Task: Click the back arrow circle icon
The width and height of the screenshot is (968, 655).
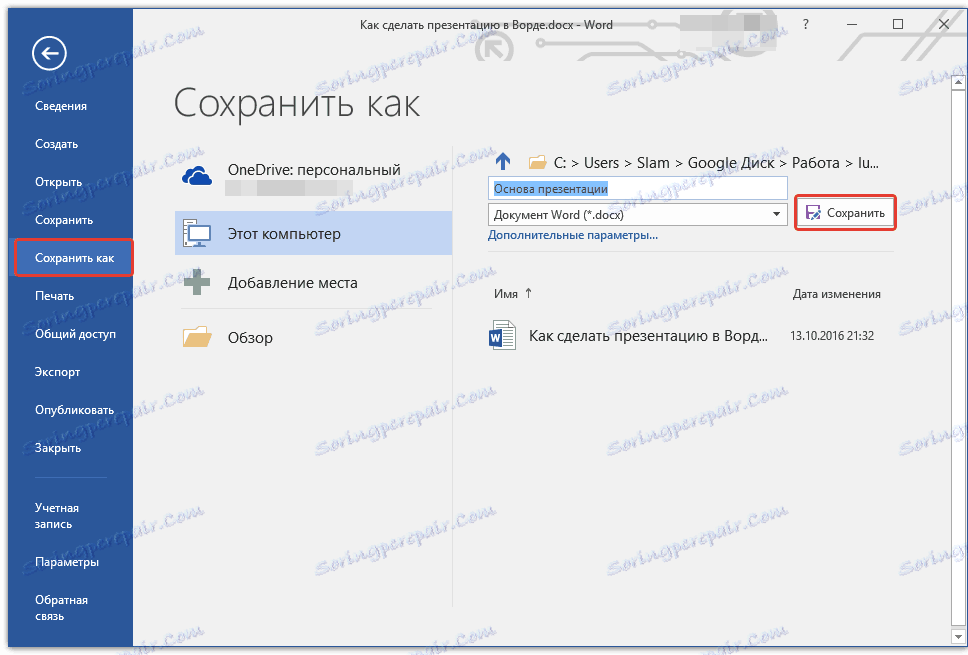Action: pyautogui.click(x=49, y=54)
